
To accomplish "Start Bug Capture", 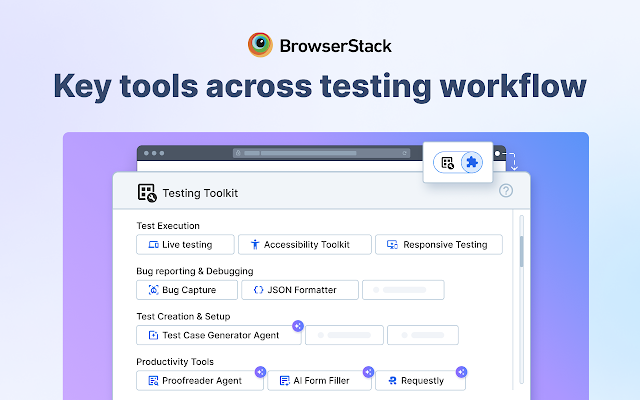I will (x=187, y=290).
